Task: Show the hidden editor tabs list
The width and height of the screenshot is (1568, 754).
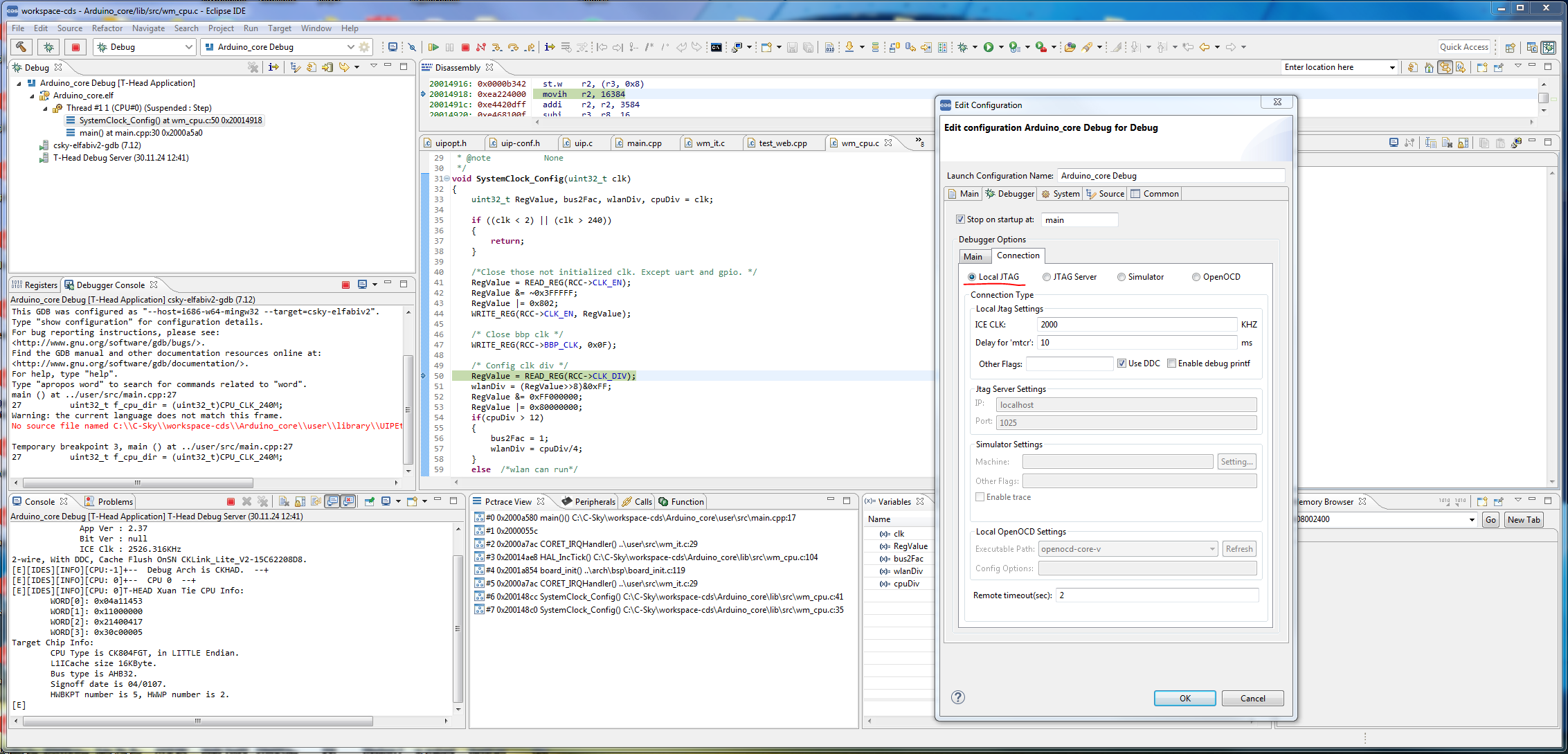Action: pyautogui.click(x=919, y=142)
